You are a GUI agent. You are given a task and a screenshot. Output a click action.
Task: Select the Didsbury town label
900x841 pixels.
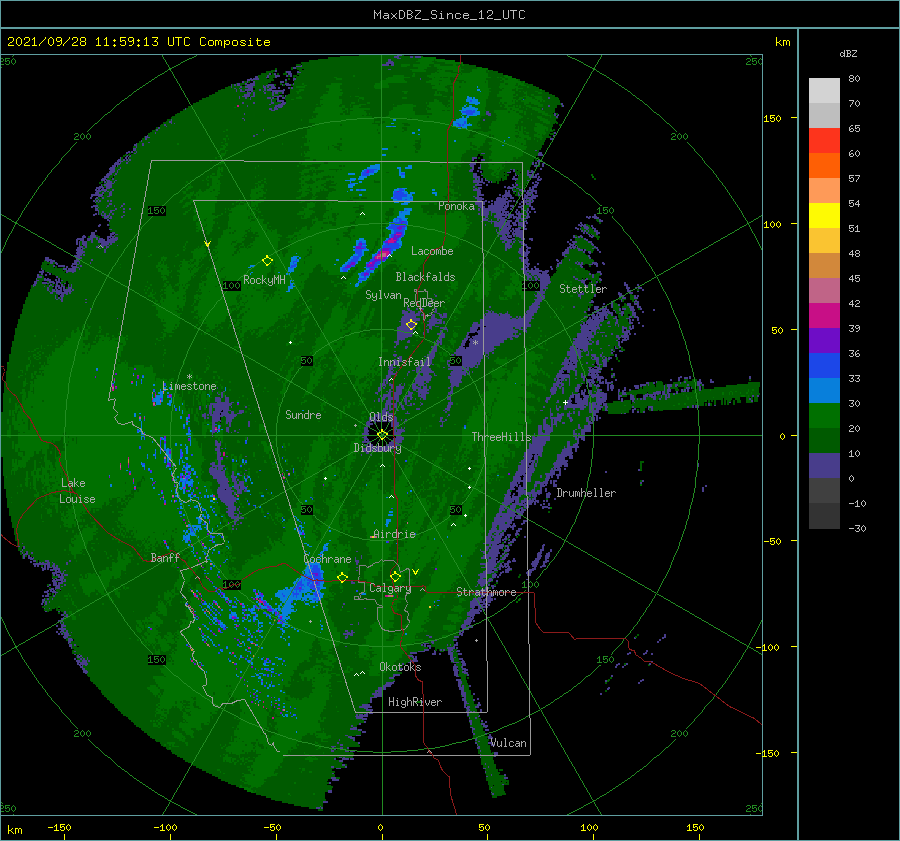pyautogui.click(x=377, y=448)
